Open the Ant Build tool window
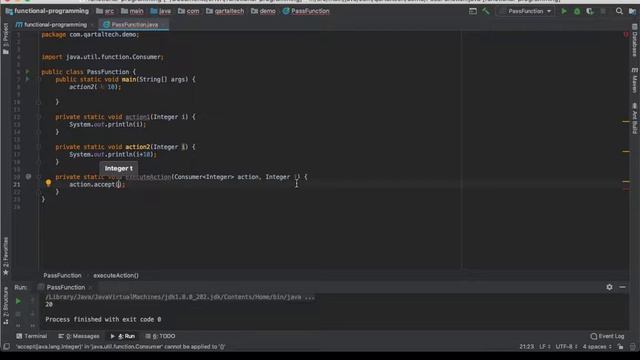Image resolution: width=640 pixels, height=360 pixels. point(634,118)
